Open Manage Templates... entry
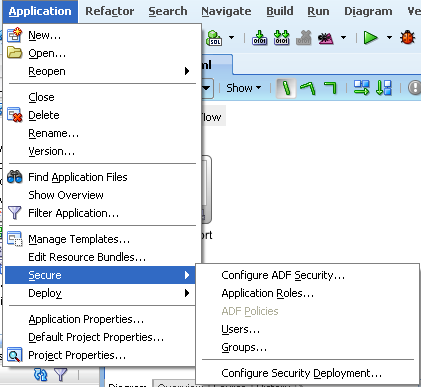This screenshot has width=421, height=387. pos(103,239)
